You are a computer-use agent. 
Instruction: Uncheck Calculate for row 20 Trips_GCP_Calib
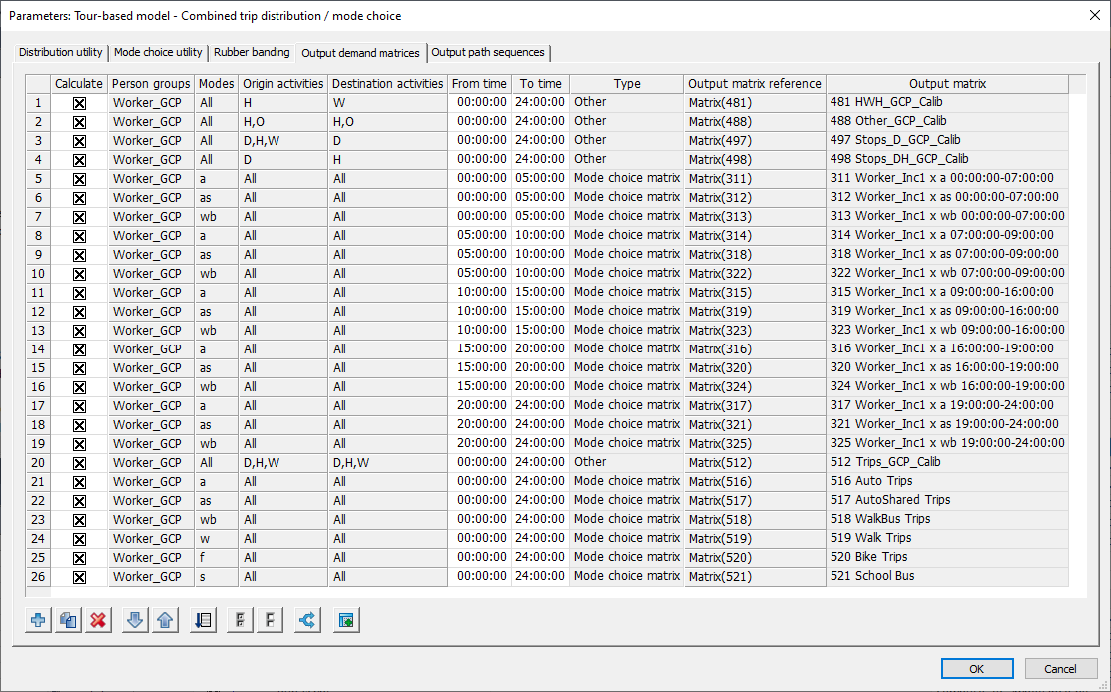[x=79, y=463]
